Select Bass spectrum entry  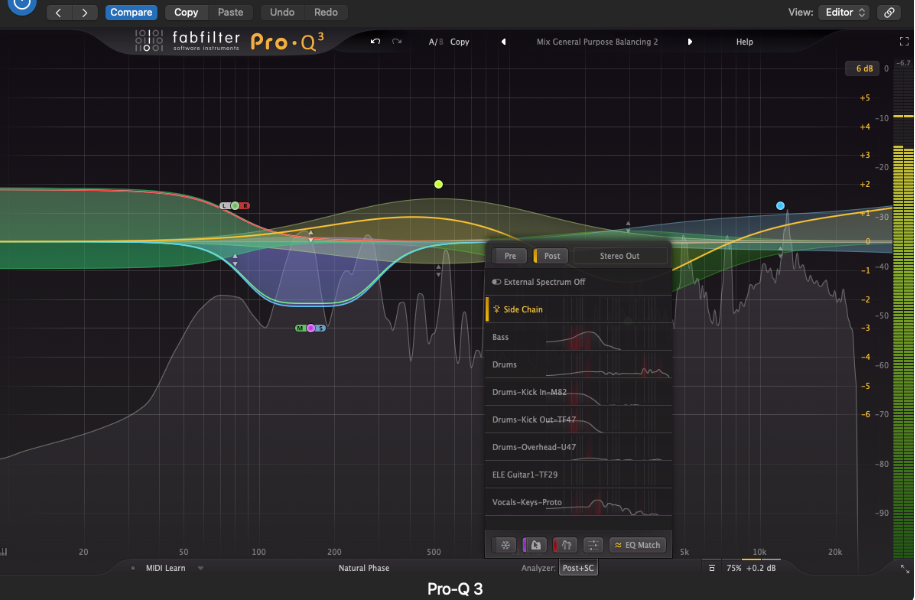click(x=578, y=337)
